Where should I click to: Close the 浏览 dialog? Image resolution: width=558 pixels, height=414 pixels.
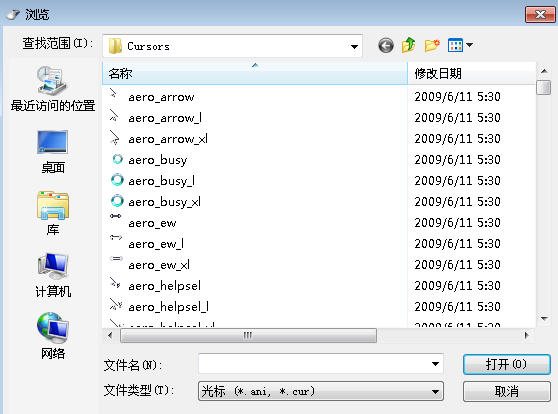[x=540, y=15]
